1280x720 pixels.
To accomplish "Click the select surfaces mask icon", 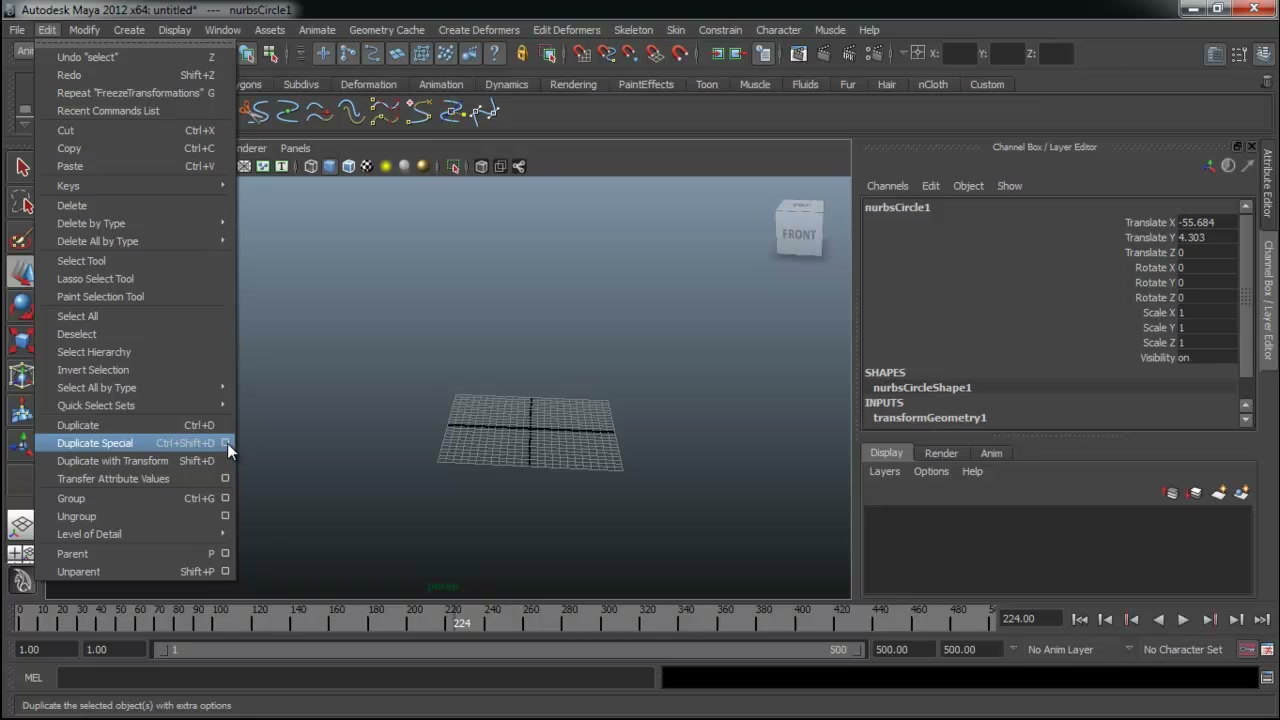I will [x=397, y=54].
